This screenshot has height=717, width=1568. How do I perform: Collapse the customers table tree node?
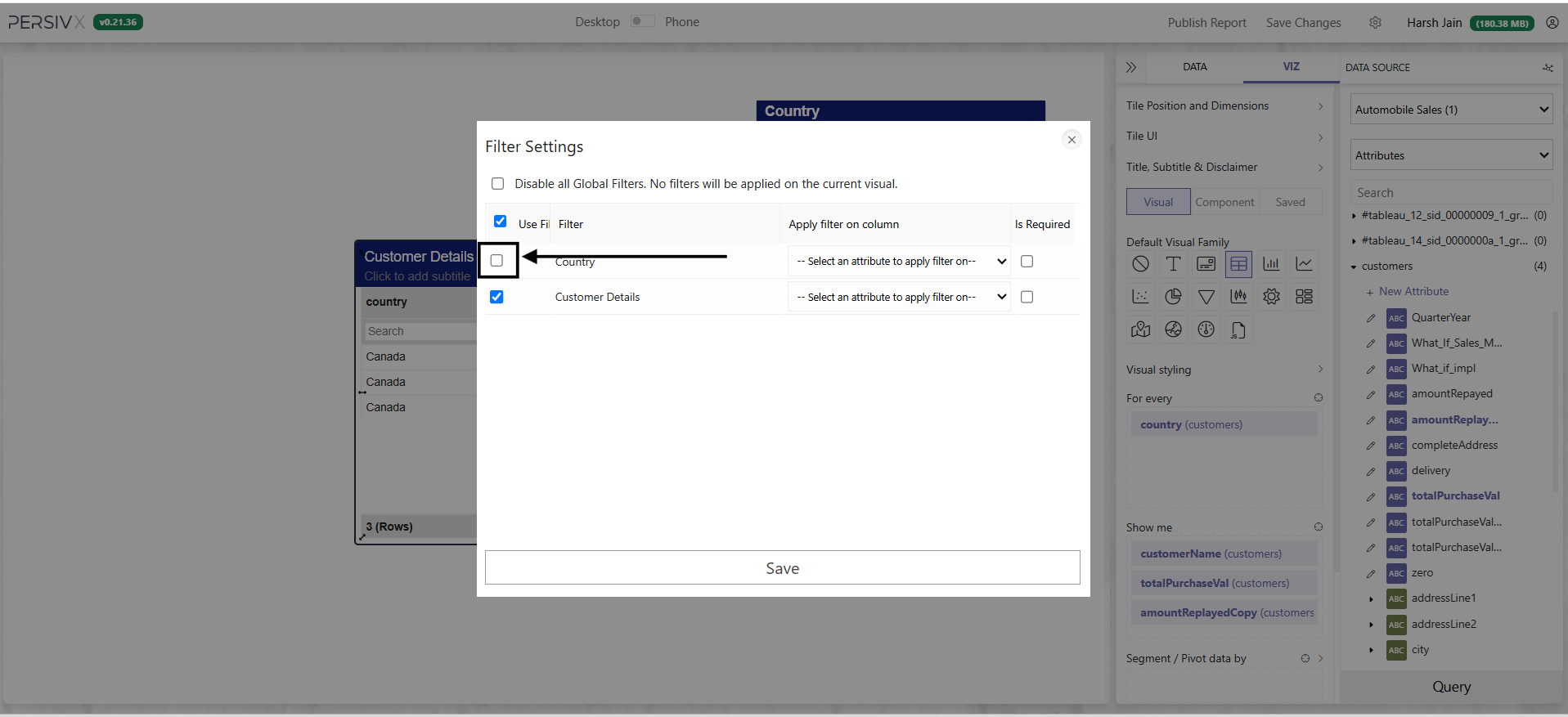[1354, 267]
